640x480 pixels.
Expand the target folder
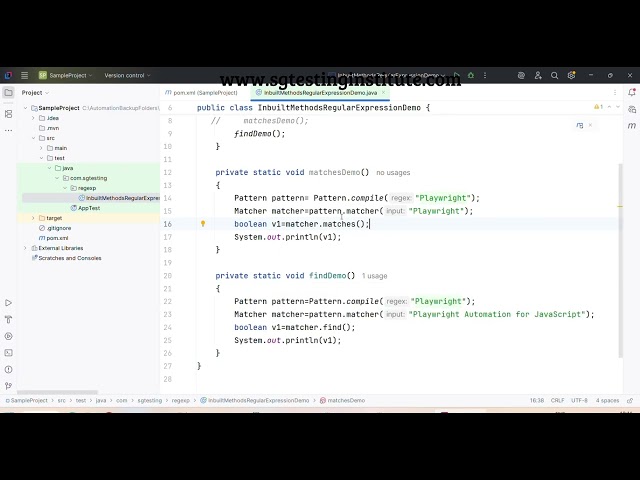[33, 218]
